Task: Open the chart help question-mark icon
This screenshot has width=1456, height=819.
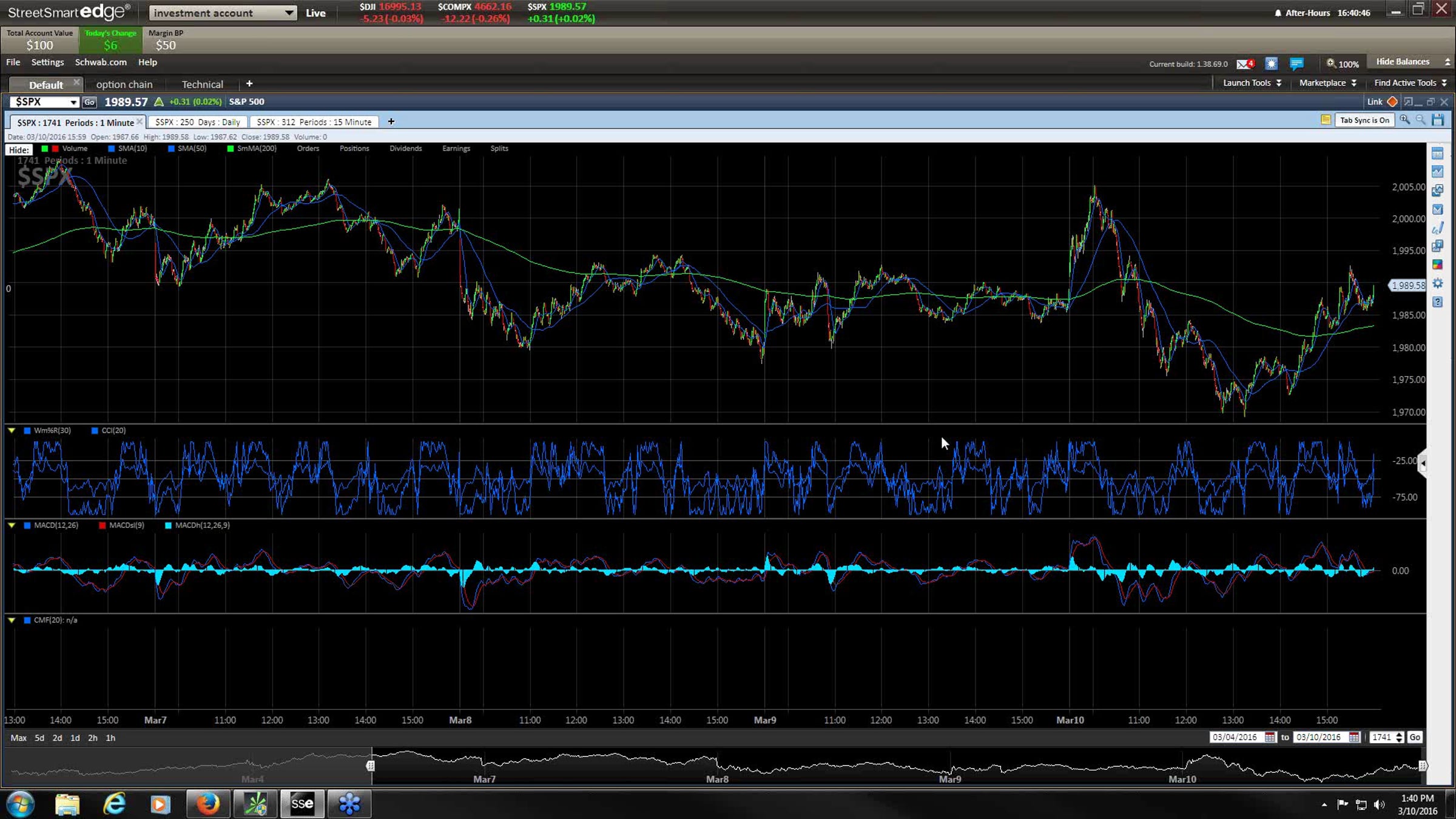Action: pos(1437,302)
